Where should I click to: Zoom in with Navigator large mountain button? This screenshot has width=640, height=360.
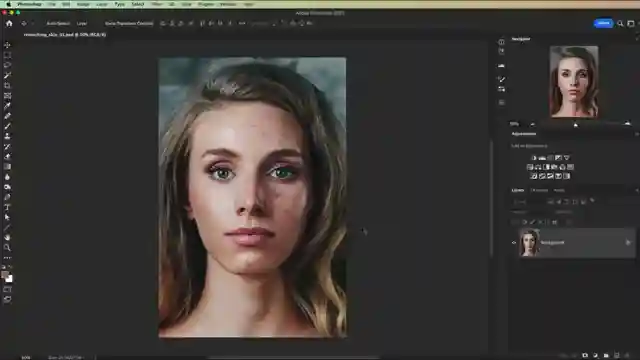(x=627, y=123)
